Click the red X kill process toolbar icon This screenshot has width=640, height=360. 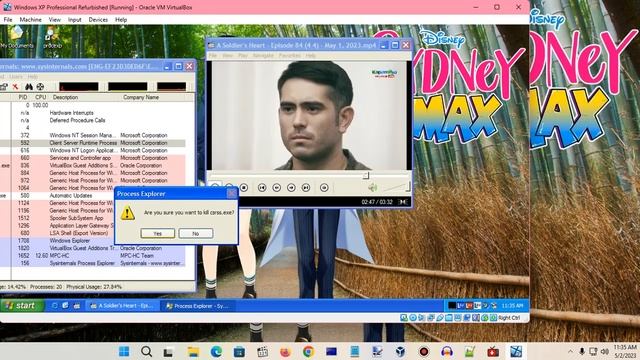[16, 87]
